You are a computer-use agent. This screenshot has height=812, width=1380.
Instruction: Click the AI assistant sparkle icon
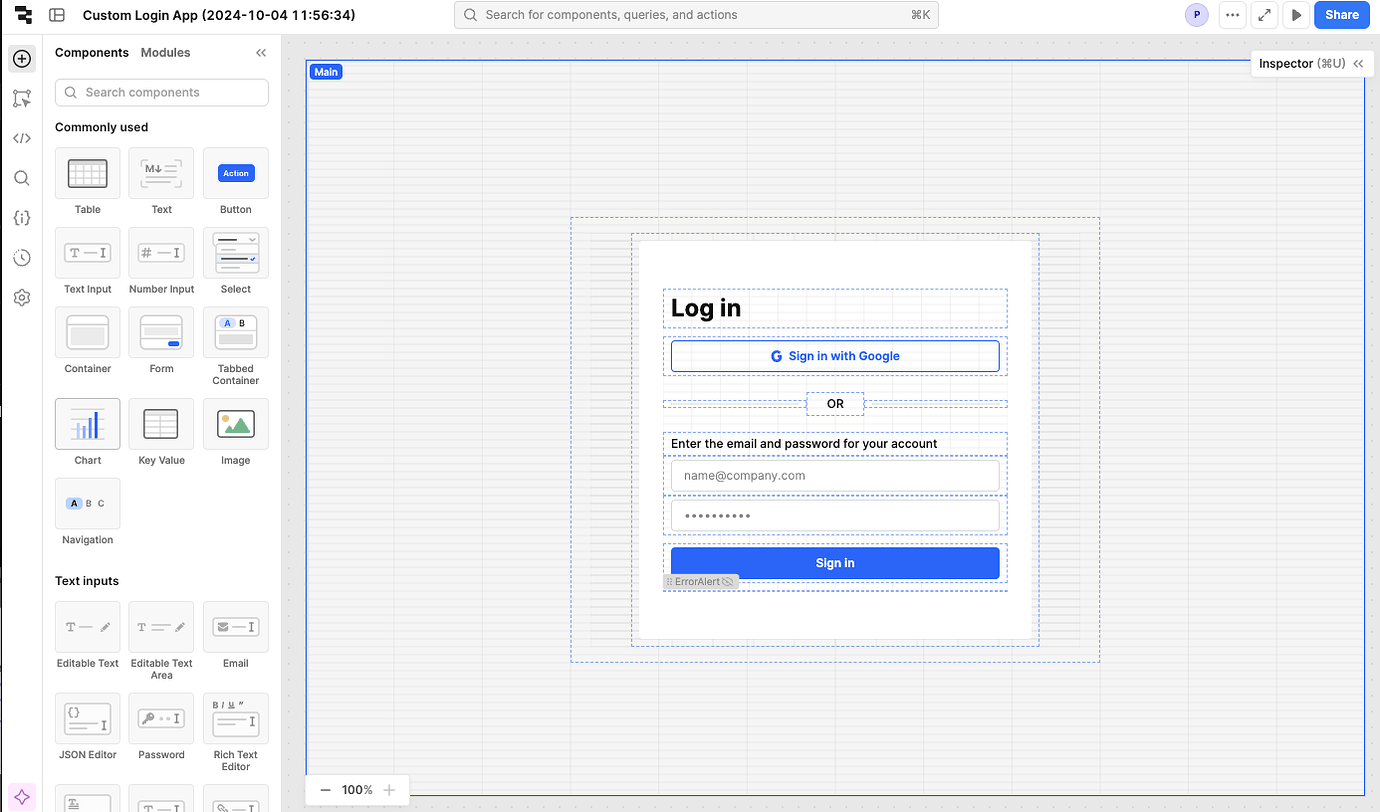pos(21,796)
